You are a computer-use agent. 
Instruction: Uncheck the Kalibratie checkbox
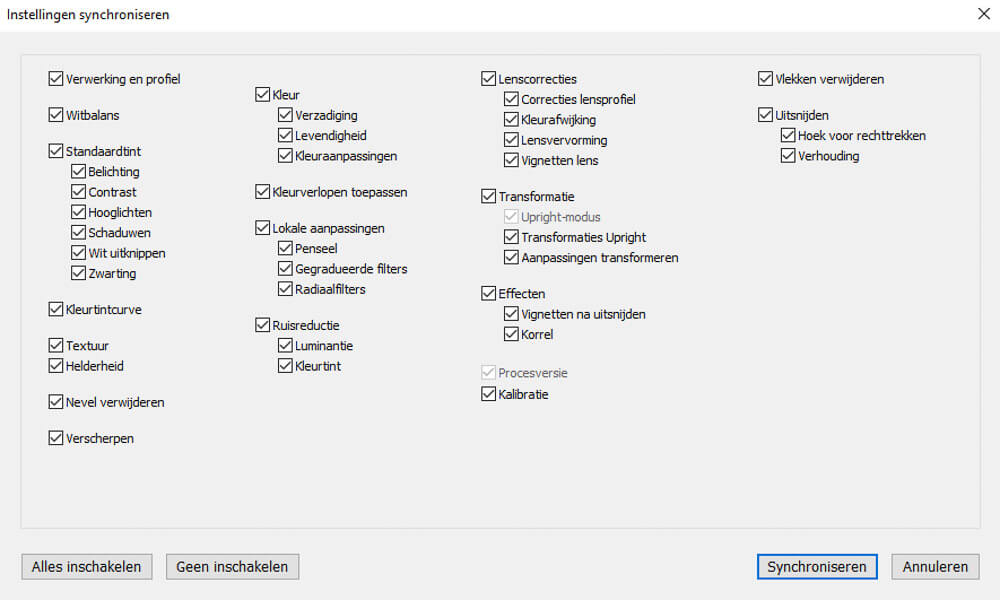[489, 394]
